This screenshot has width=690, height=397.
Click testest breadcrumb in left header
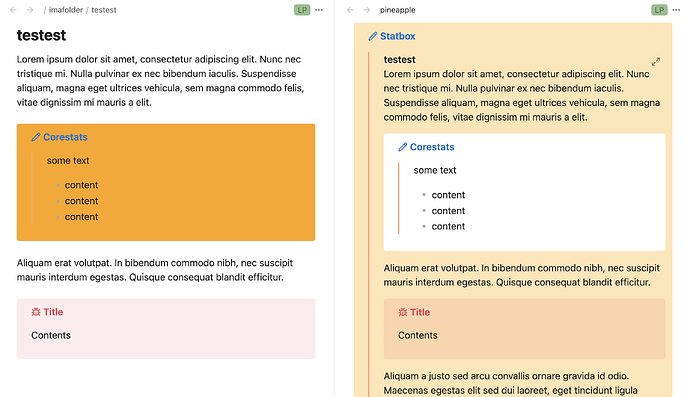pos(104,10)
